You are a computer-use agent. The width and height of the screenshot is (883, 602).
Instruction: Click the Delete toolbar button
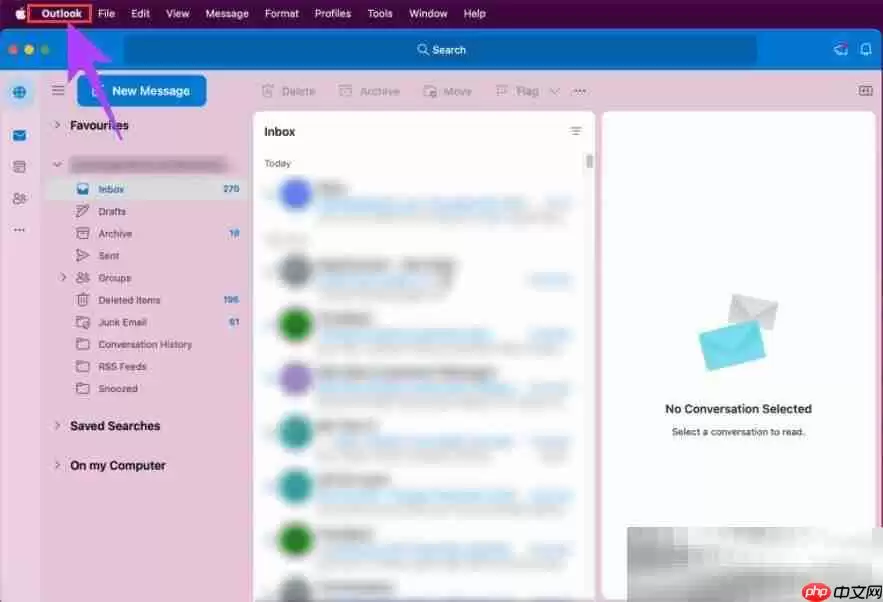pos(288,91)
